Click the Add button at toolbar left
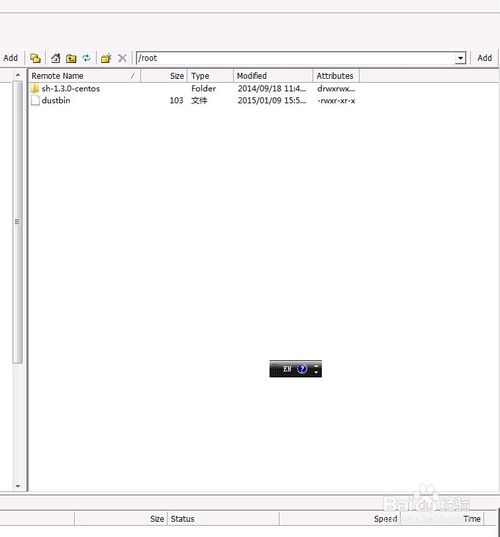Image resolution: width=500 pixels, height=537 pixels. coord(11,58)
